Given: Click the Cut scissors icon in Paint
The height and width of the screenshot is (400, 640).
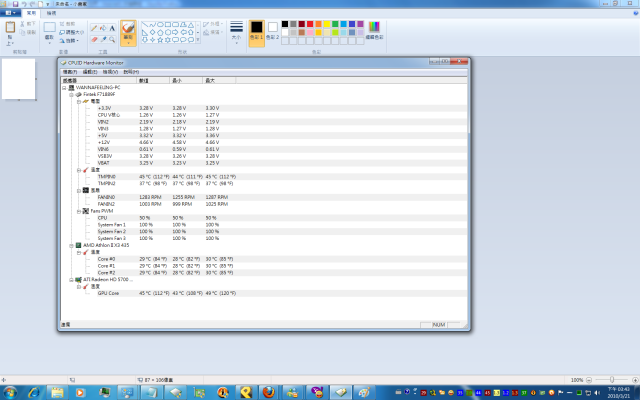Looking at the screenshot, I should (x=23, y=24).
